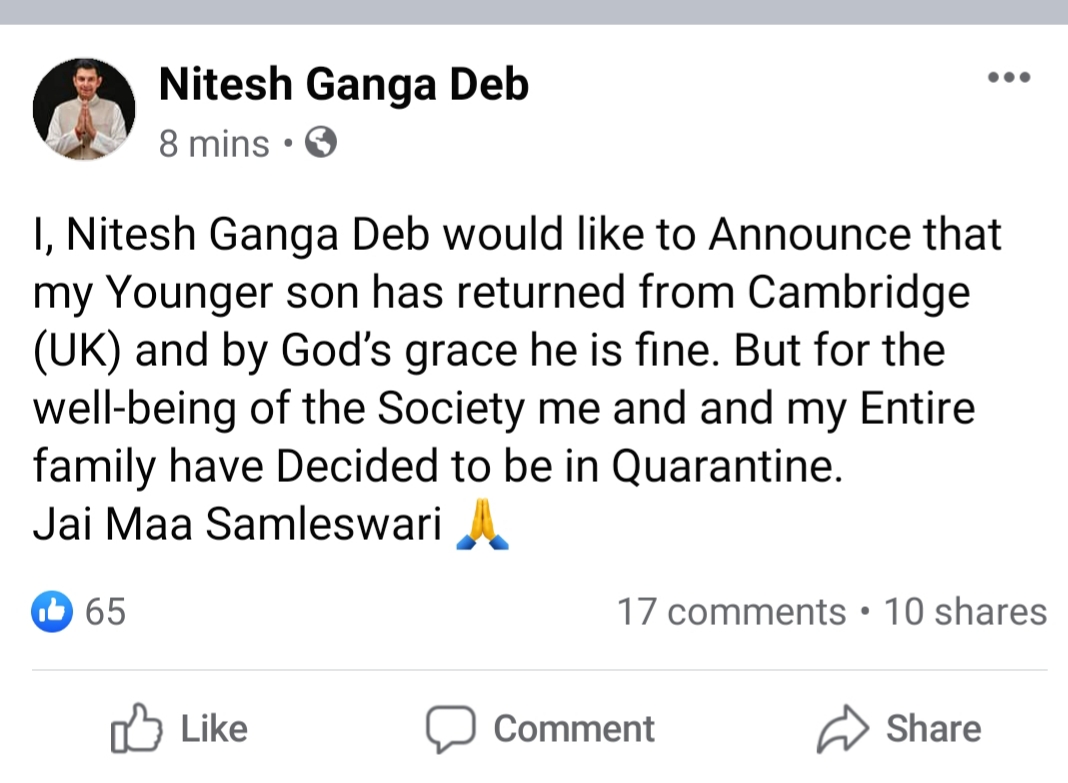This screenshot has height=783, width=1068.
Task: Click the "Jai Maa Samleswari" text line
Action: 238,526
